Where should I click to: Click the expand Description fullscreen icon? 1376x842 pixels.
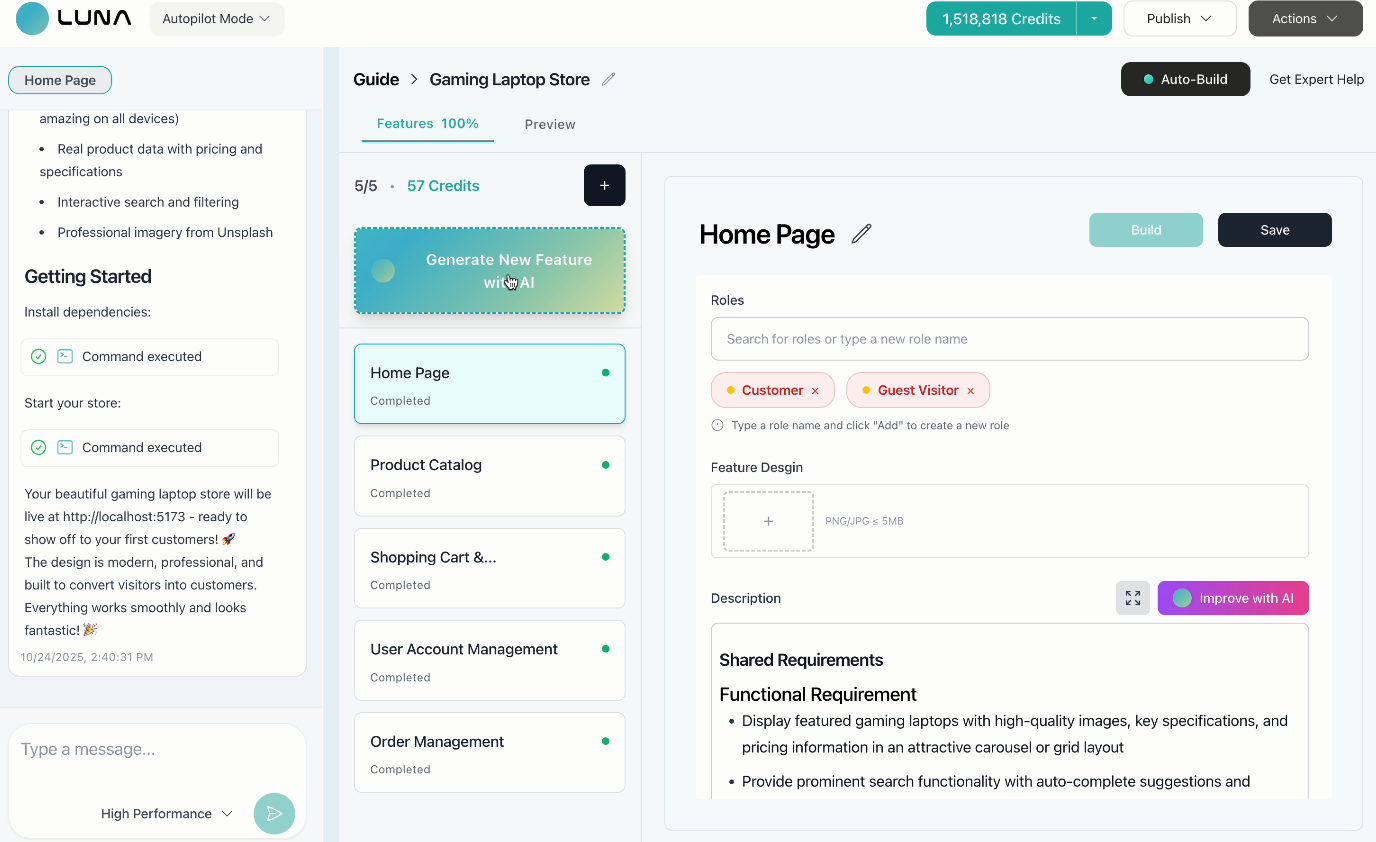click(x=1132, y=597)
